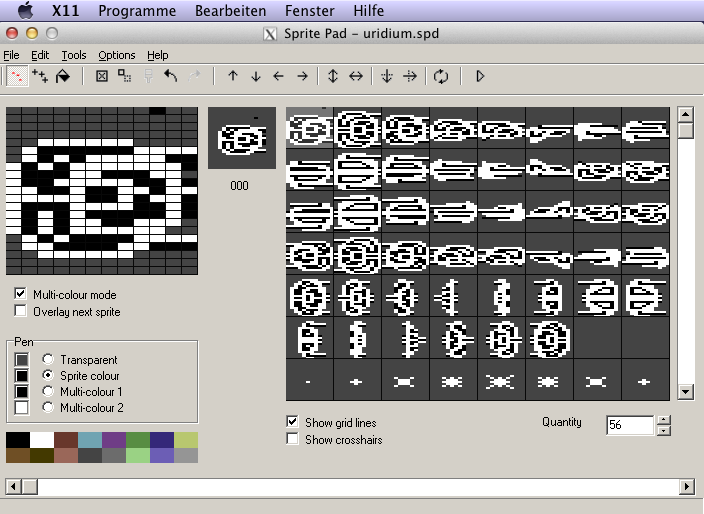Click the Quantity field showing 56
Viewport: 704px width, 514px height.
630,425
